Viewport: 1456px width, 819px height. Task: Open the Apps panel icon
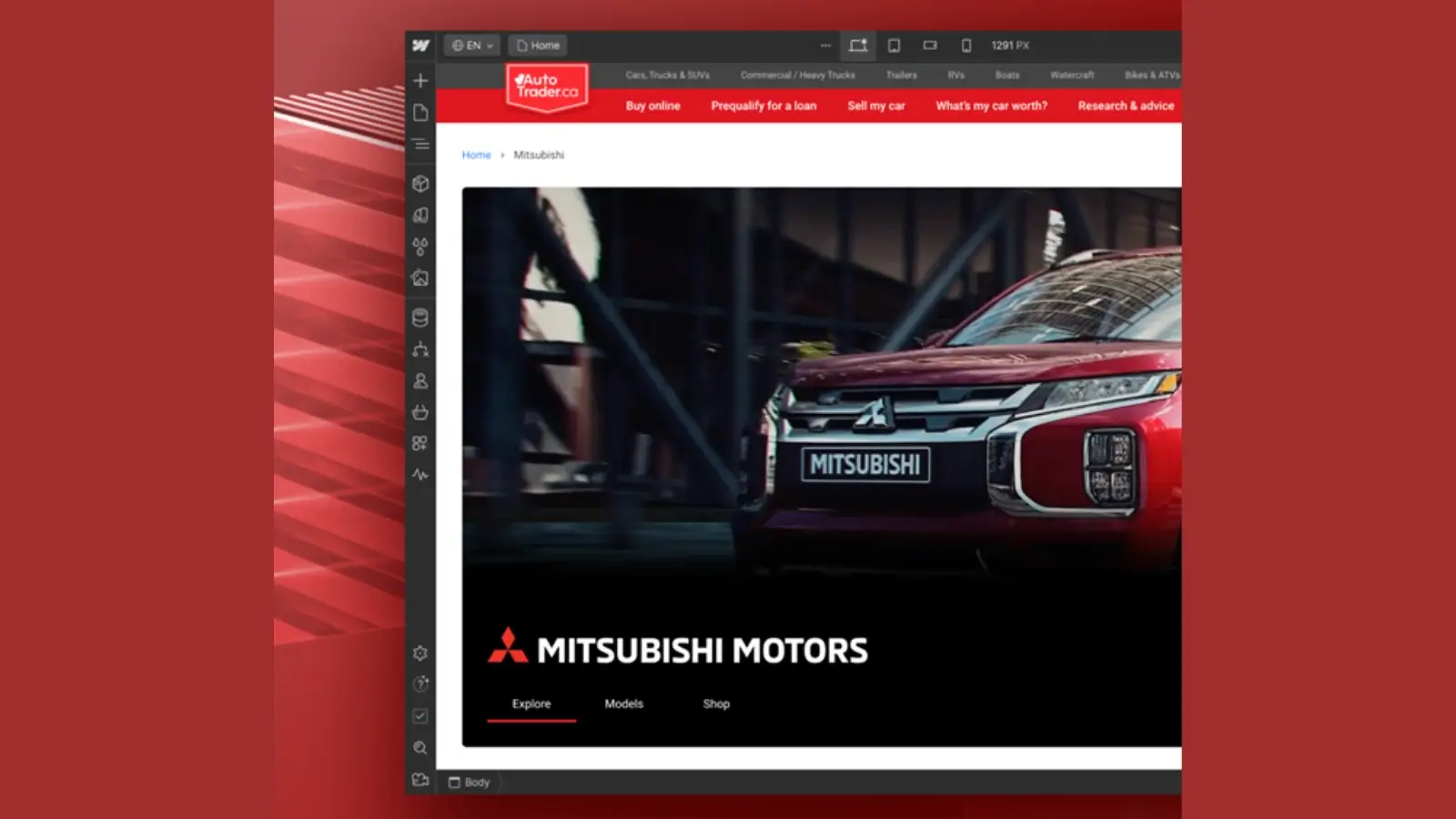click(x=420, y=443)
